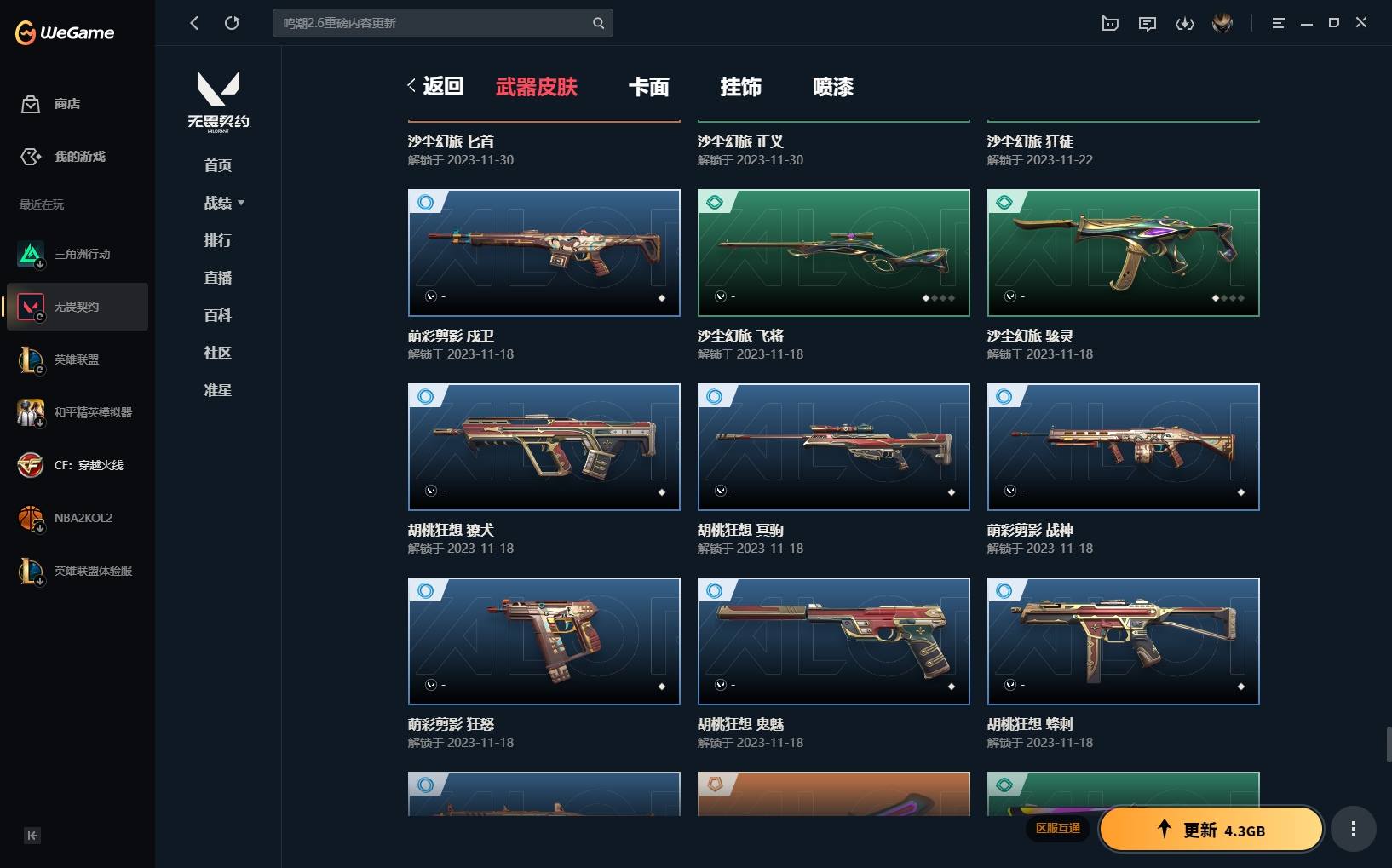Screen dimensions: 1392x868
Task: Open the 萌彩剪影 戍卫 skin thumbnail
Action: (544, 253)
